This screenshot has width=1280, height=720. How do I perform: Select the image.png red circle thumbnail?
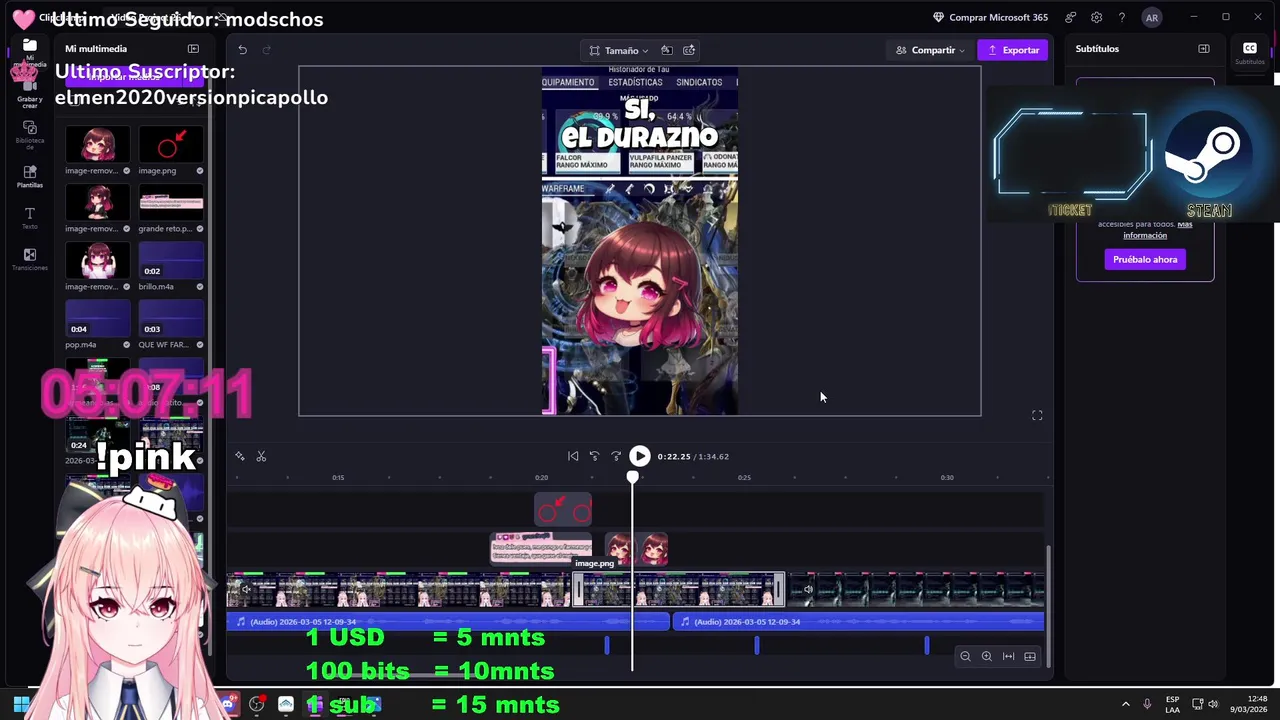point(171,145)
